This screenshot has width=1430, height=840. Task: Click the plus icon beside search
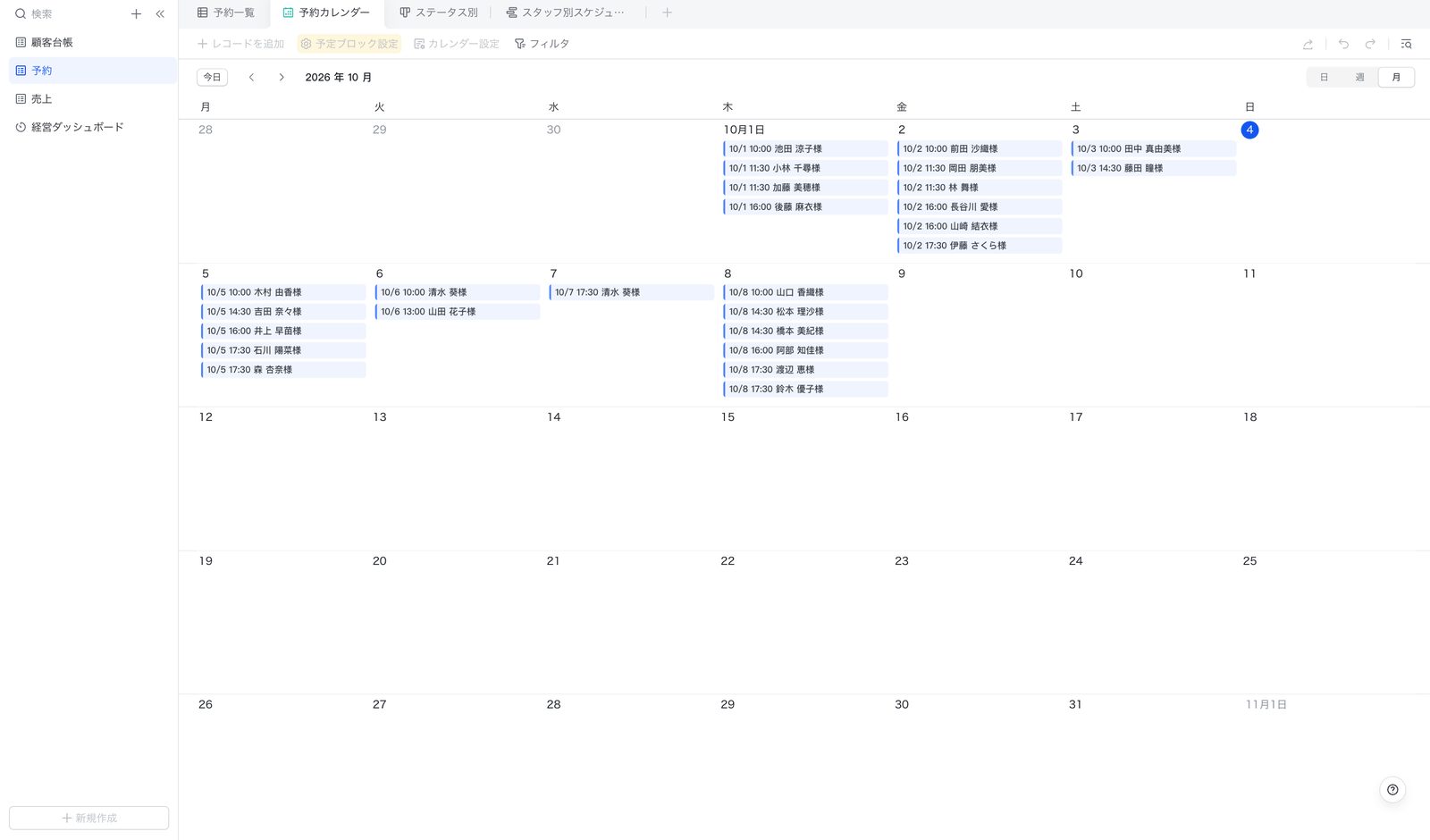click(x=136, y=13)
